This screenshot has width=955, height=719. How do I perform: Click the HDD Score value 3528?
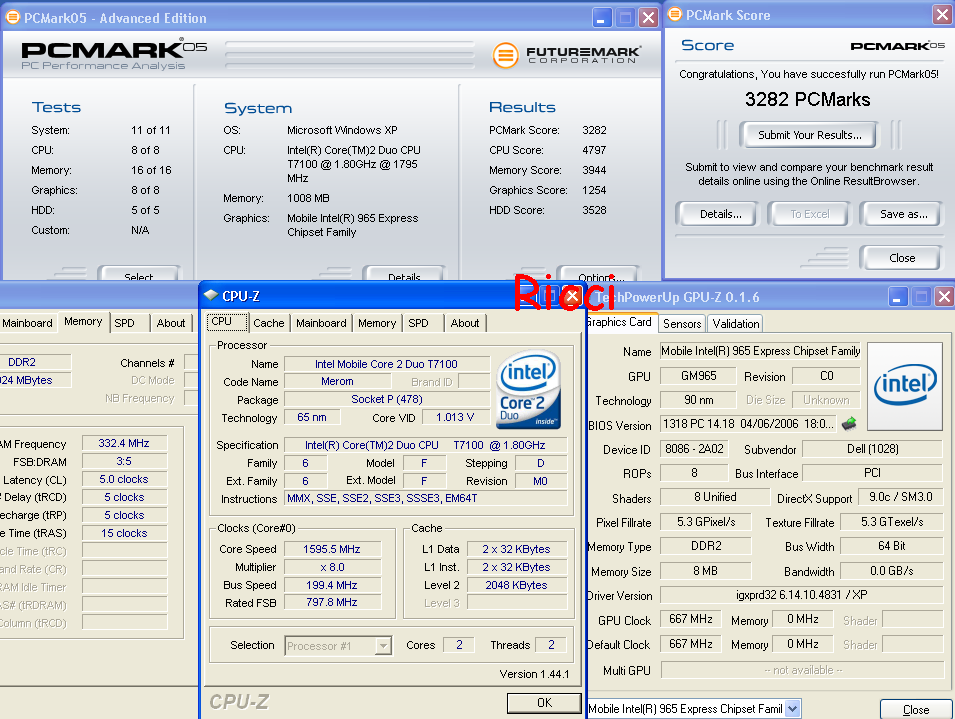coord(594,210)
